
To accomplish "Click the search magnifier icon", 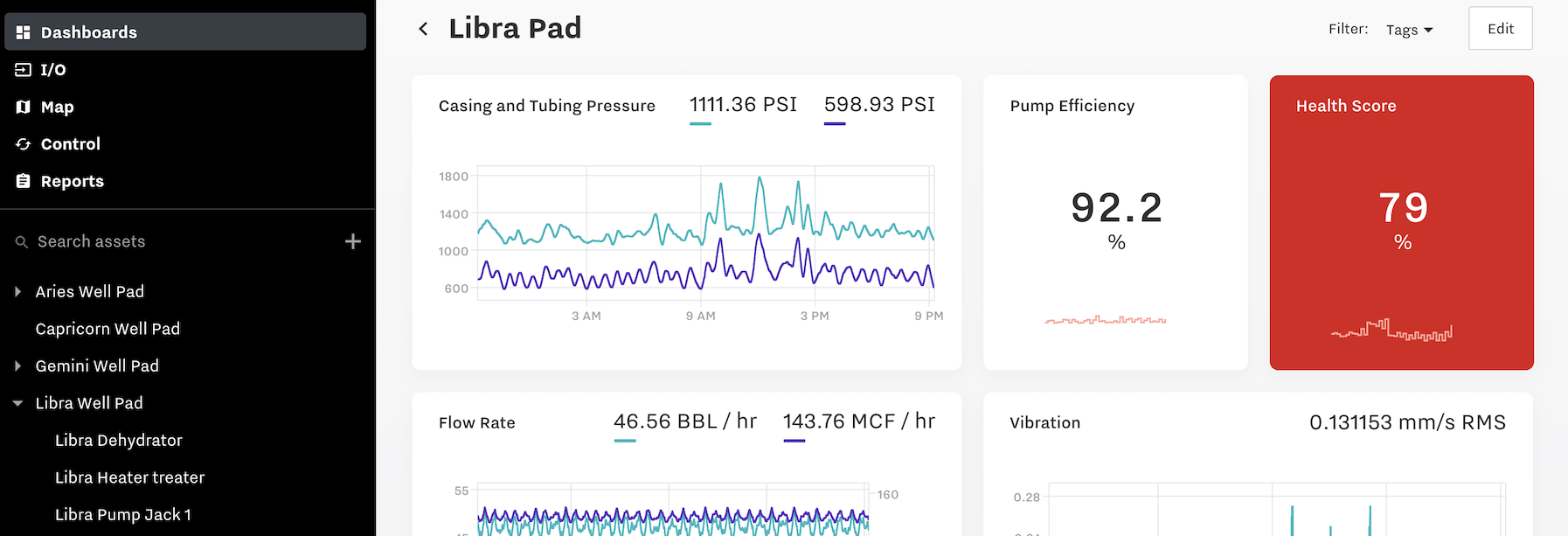I will (x=22, y=242).
